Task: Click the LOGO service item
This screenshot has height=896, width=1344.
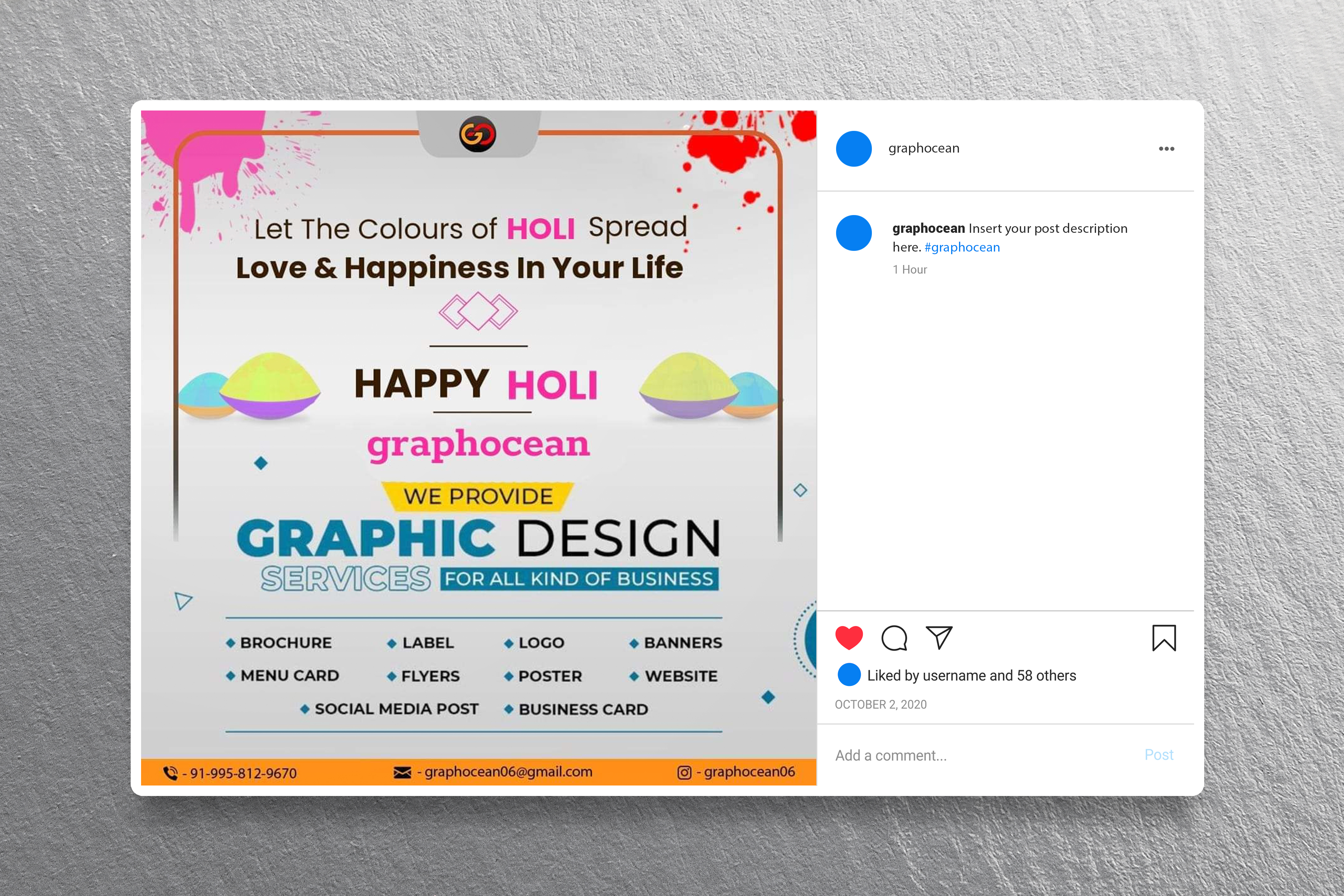Action: pyautogui.click(x=534, y=643)
